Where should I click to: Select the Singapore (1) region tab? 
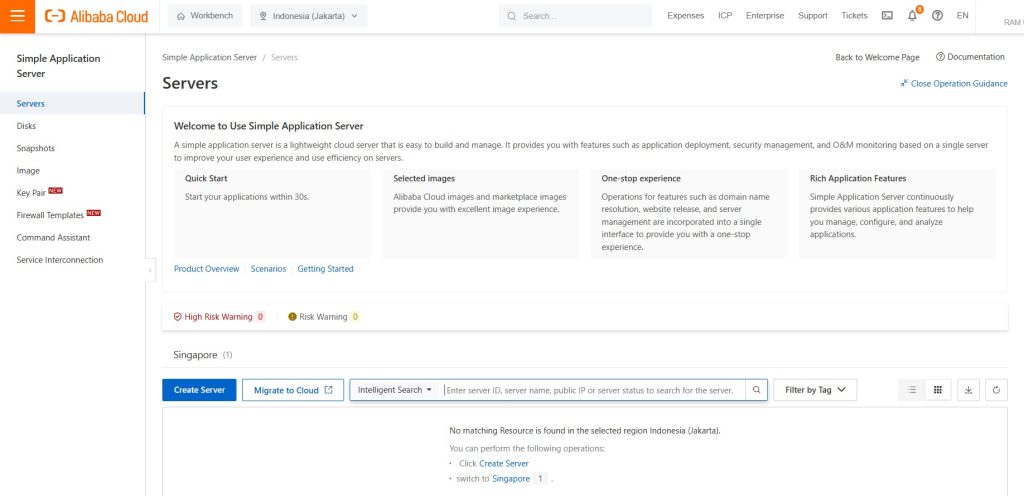point(202,355)
